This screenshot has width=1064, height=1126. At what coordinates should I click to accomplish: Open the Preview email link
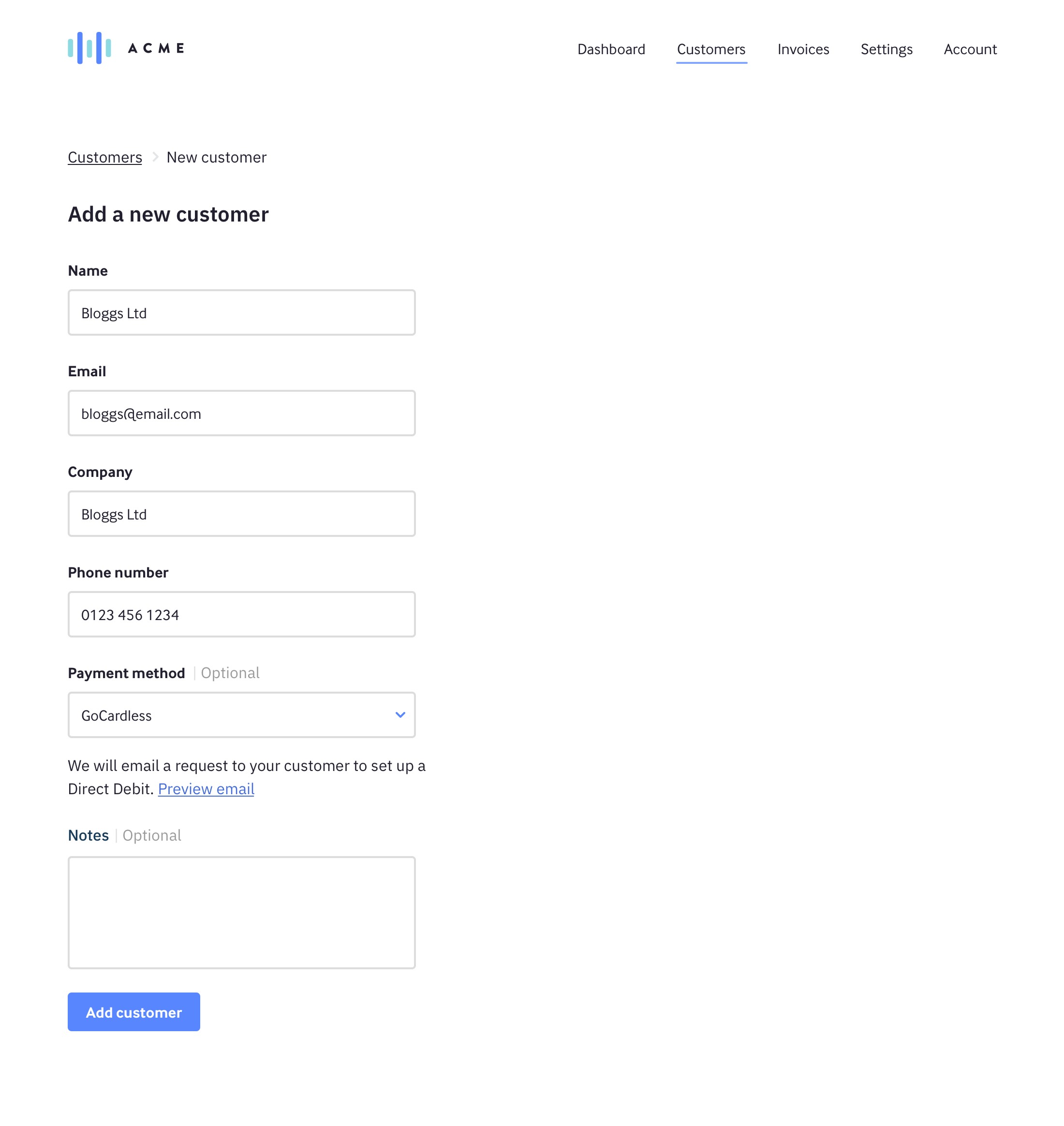[206, 788]
